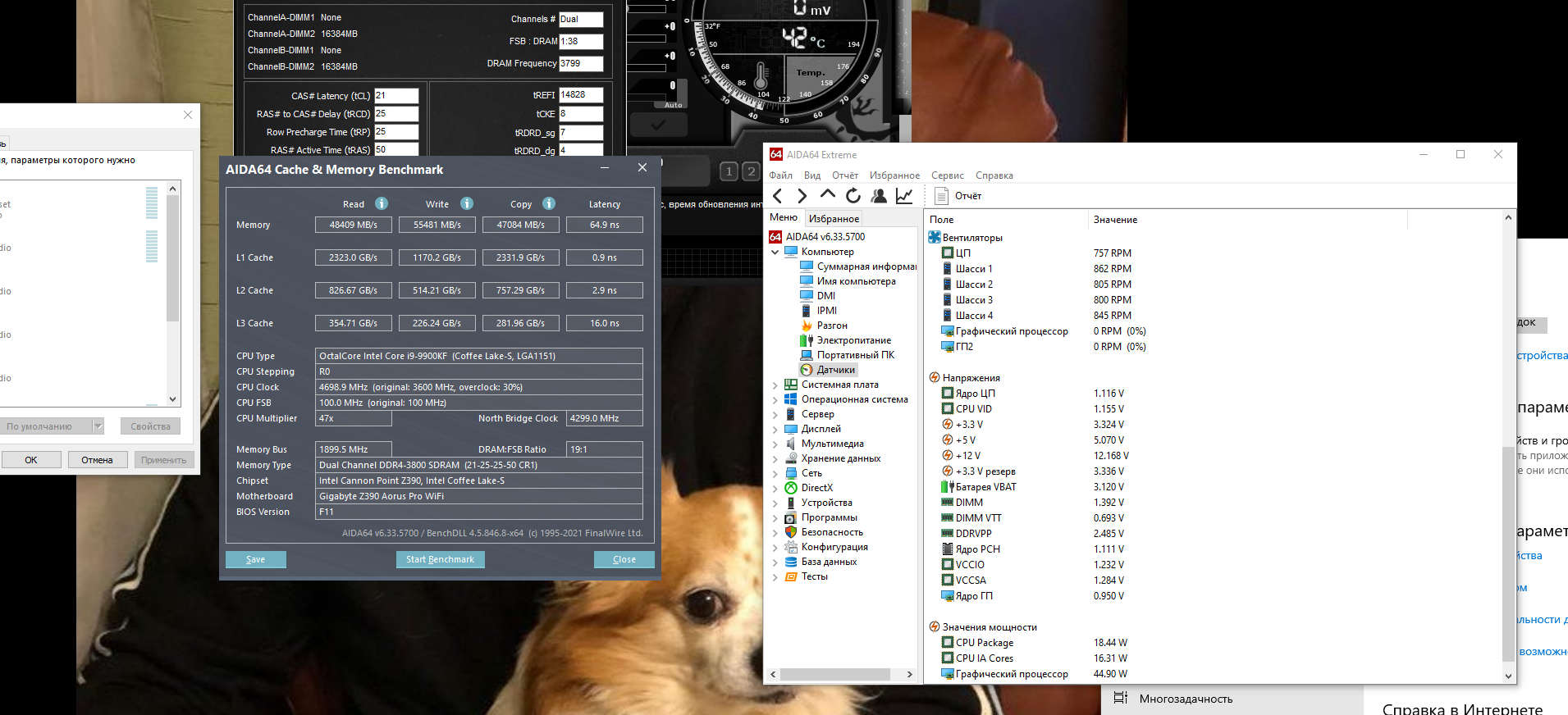Open the Отчёт menu in menu bar
The height and width of the screenshot is (715, 1568).
pos(845,175)
